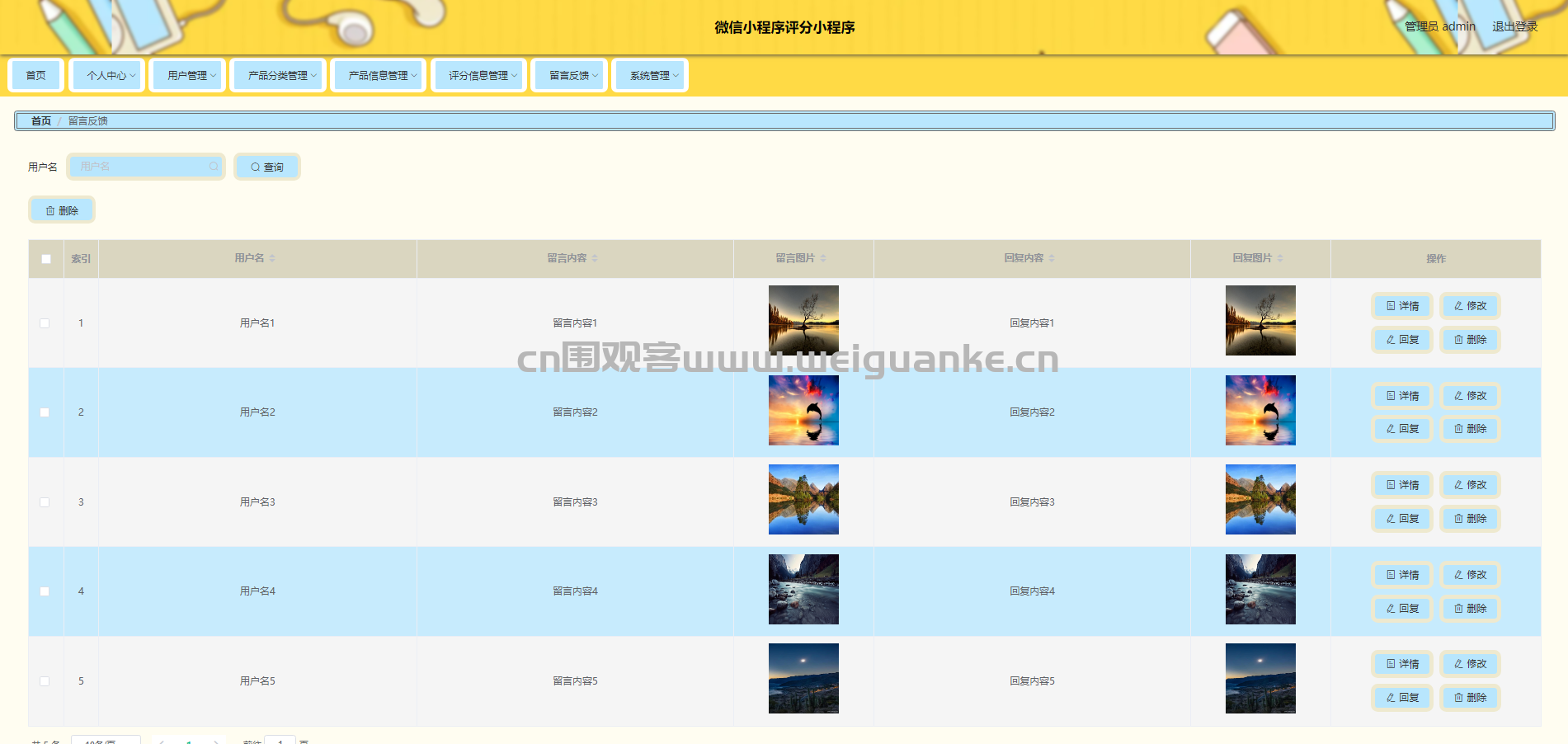Delete the 用户名1 row
Image resolution: width=1568 pixels, height=744 pixels.
pos(1470,340)
